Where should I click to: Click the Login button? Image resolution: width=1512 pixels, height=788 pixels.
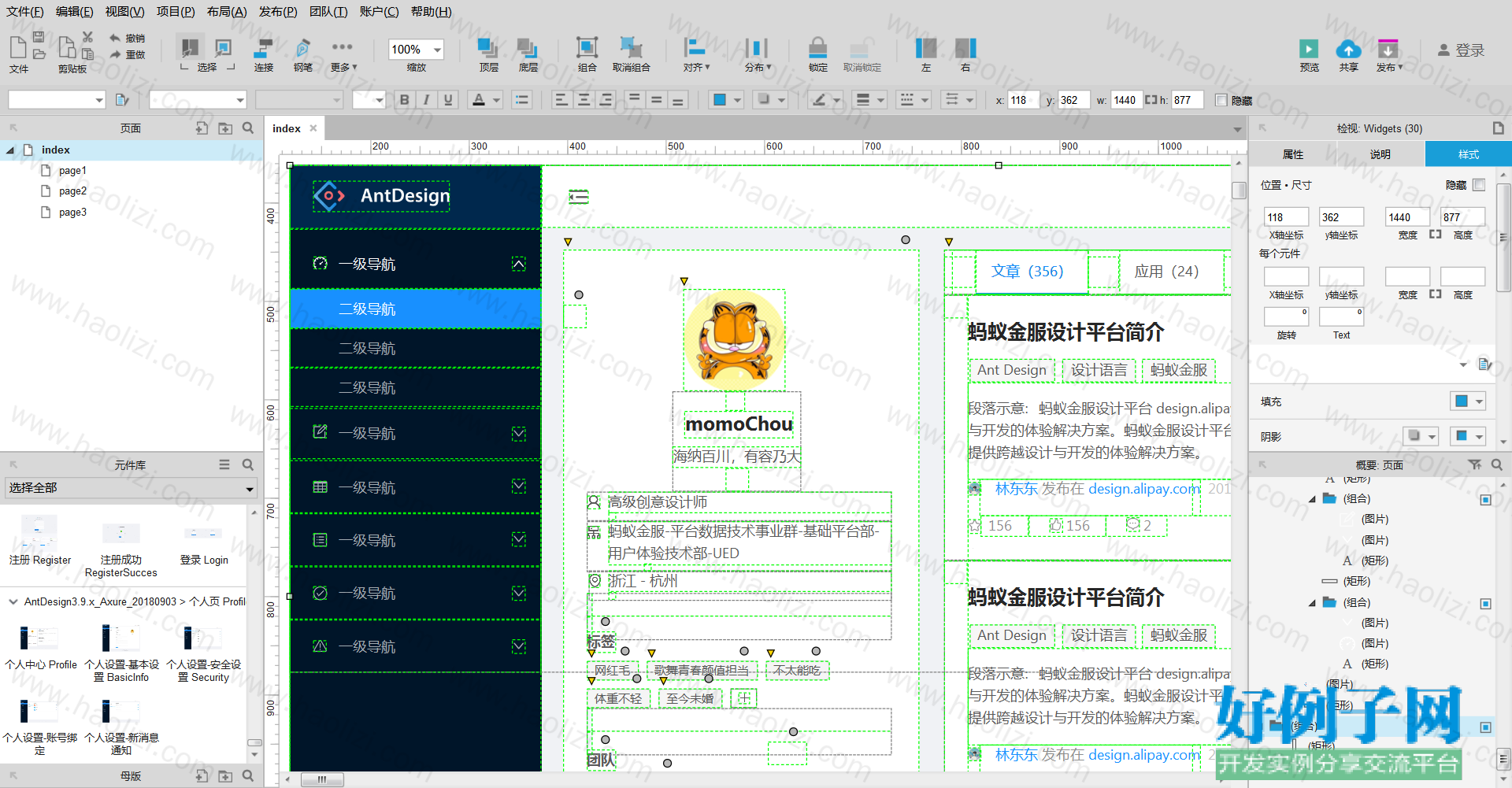(x=1461, y=50)
